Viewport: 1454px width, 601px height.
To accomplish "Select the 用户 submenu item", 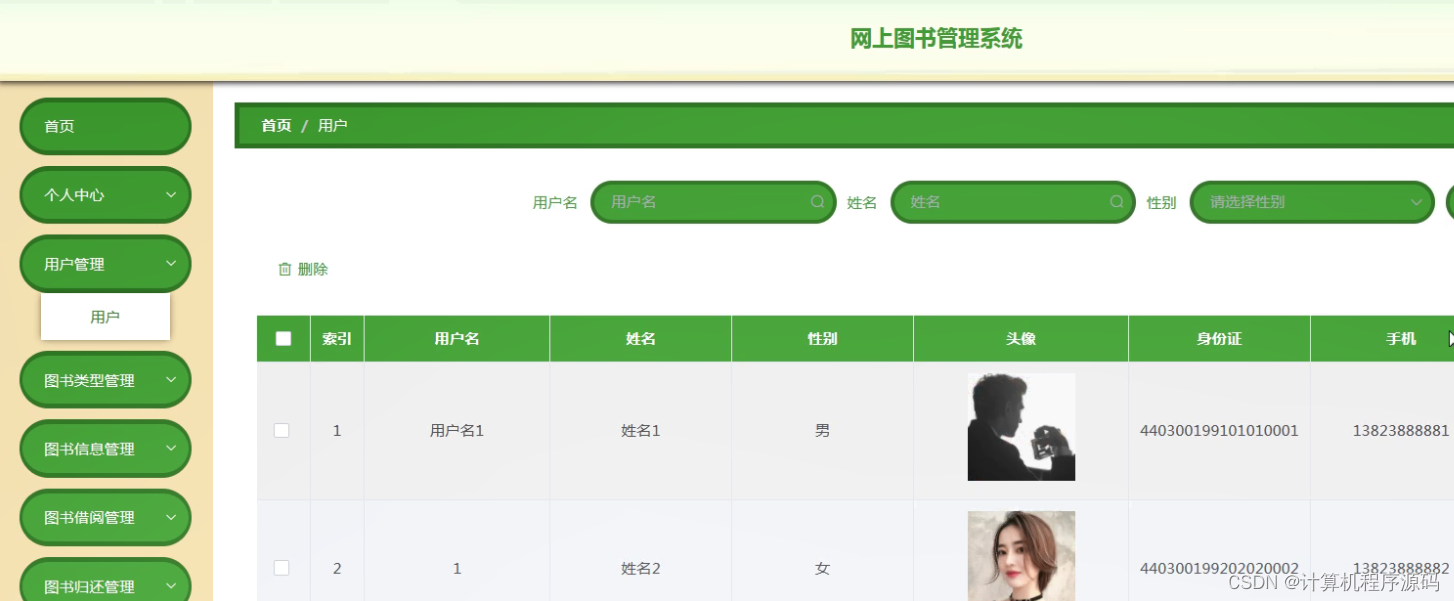I will click(x=105, y=316).
